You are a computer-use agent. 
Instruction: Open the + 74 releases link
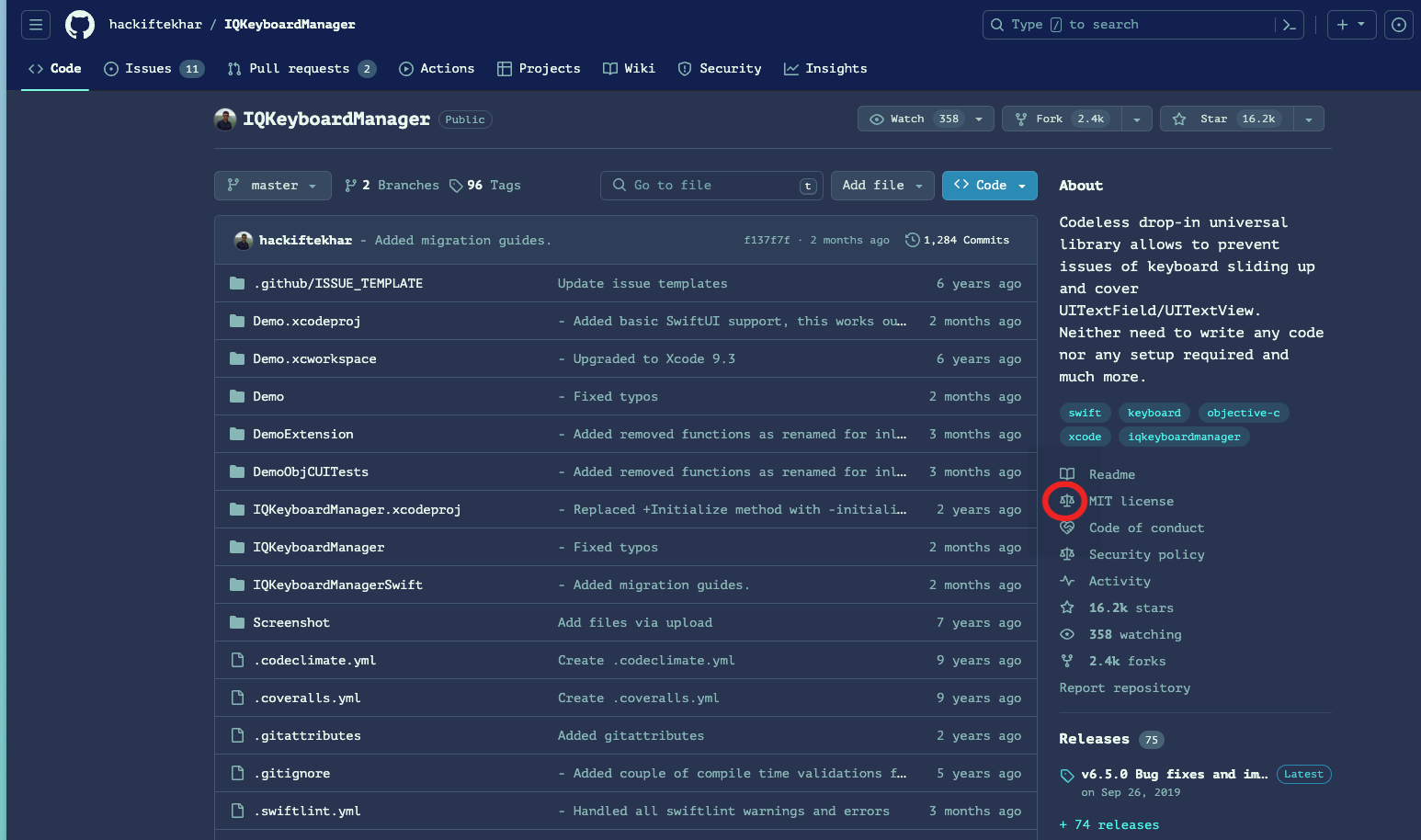click(1108, 824)
